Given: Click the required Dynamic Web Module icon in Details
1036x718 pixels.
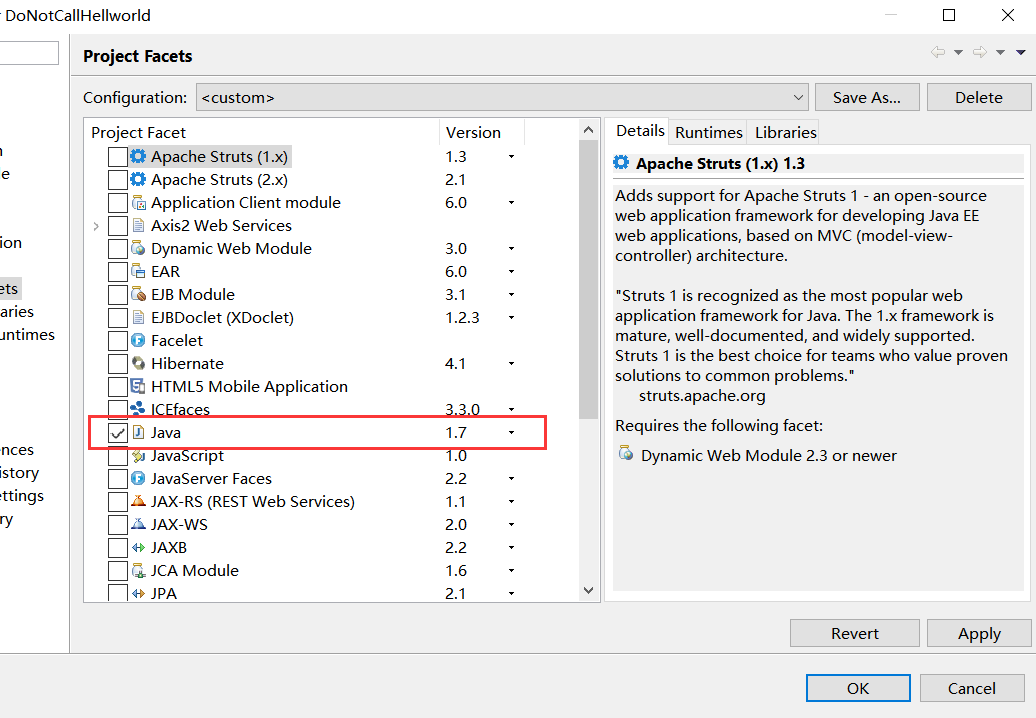Looking at the screenshot, I should 626,453.
